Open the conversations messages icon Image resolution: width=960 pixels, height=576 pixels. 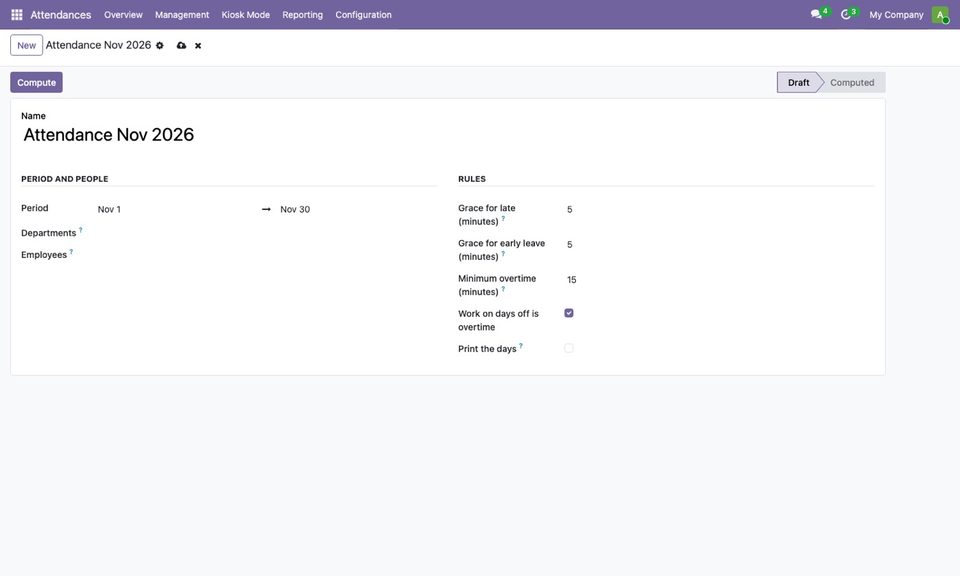[x=816, y=15]
